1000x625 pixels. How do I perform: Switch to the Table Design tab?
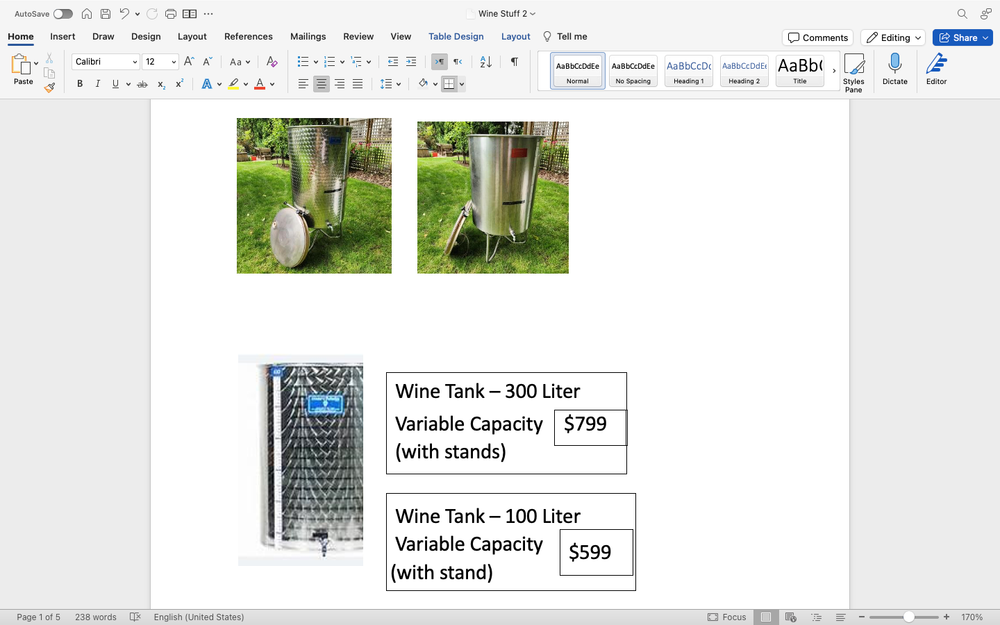tap(456, 36)
